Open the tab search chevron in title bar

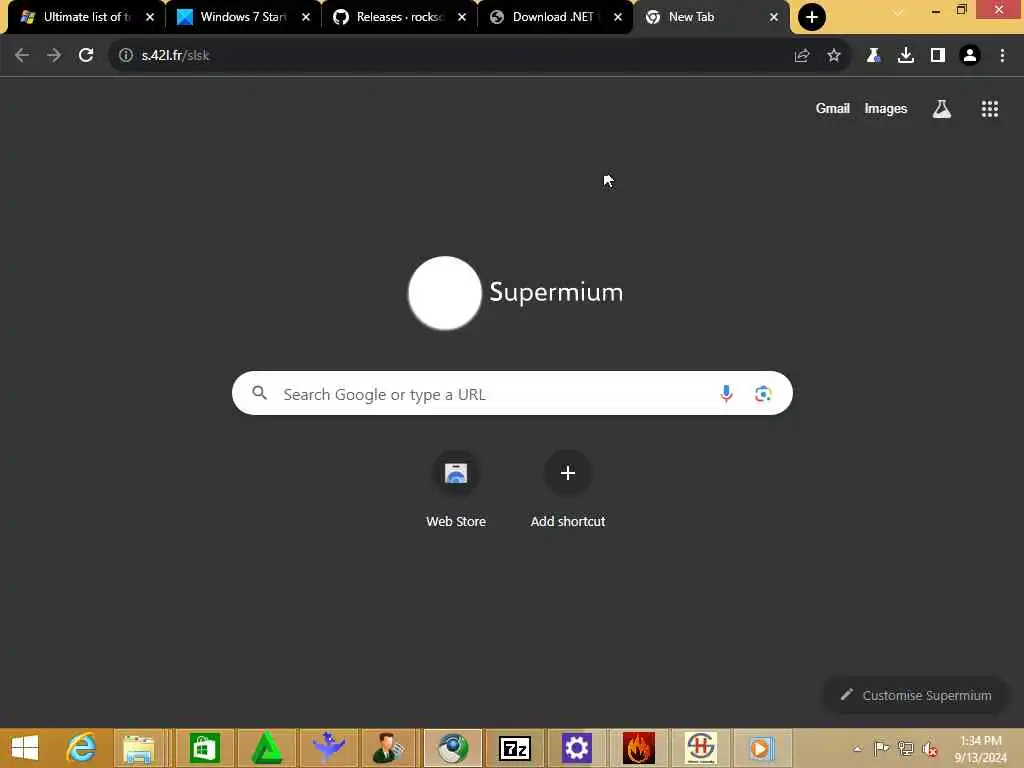[899, 12]
